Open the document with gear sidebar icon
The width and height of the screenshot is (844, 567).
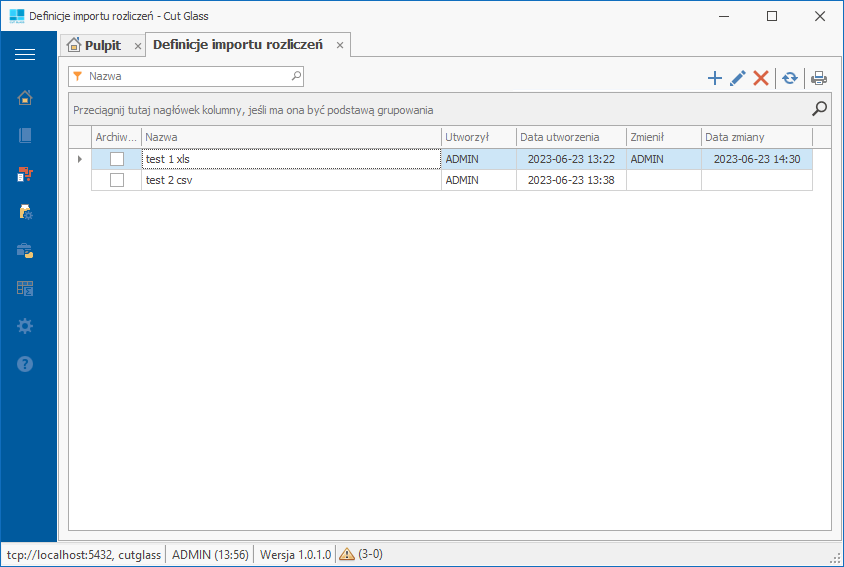pyautogui.click(x=25, y=212)
